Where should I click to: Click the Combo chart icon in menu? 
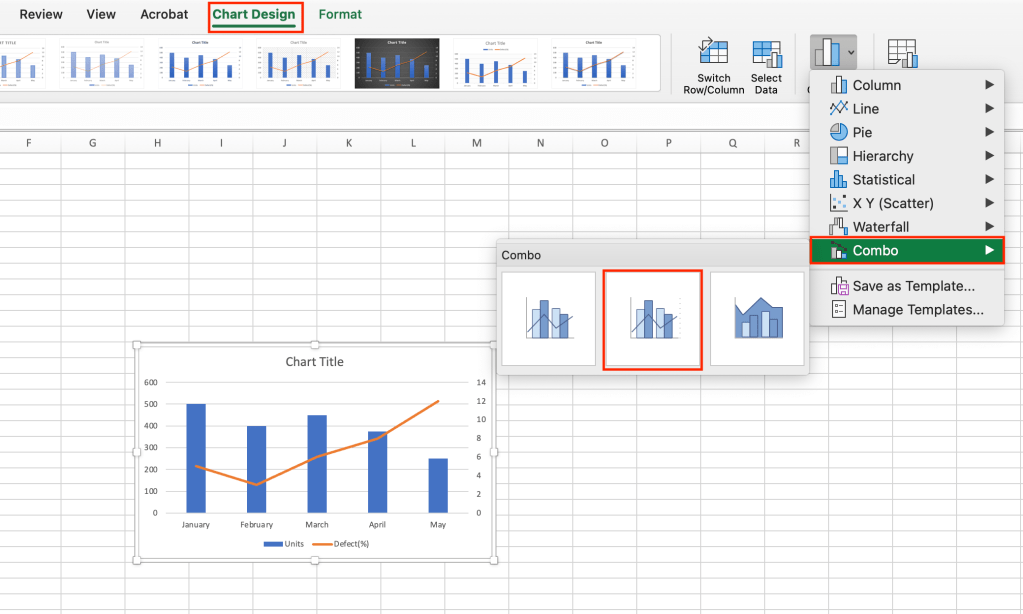click(838, 250)
